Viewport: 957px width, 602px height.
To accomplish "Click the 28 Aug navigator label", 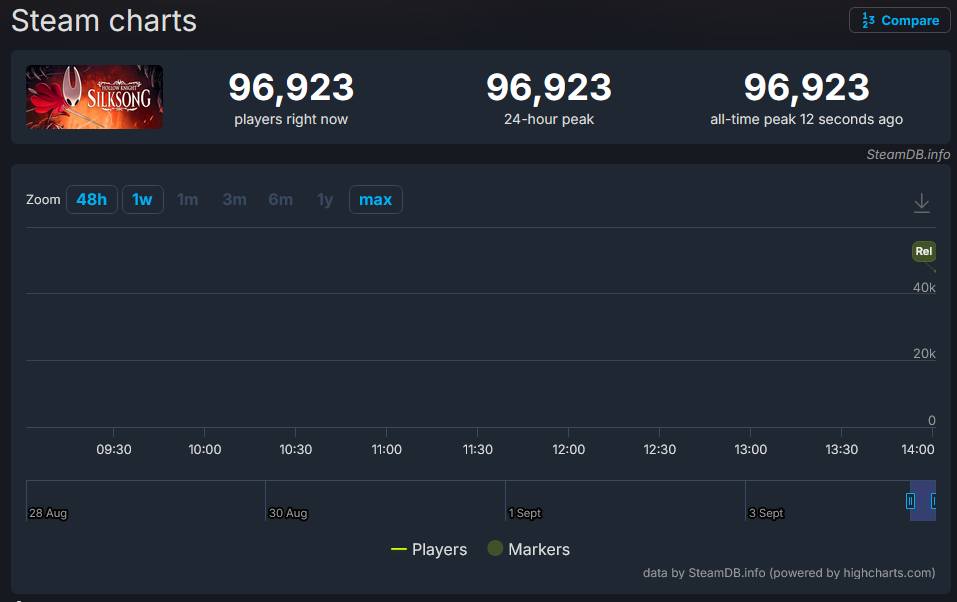I will 48,513.
